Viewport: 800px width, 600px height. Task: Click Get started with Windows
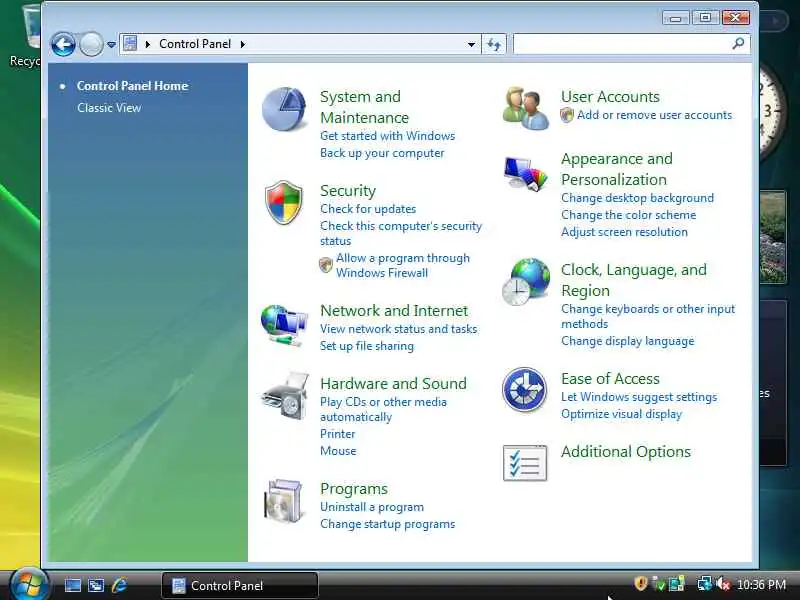387,136
